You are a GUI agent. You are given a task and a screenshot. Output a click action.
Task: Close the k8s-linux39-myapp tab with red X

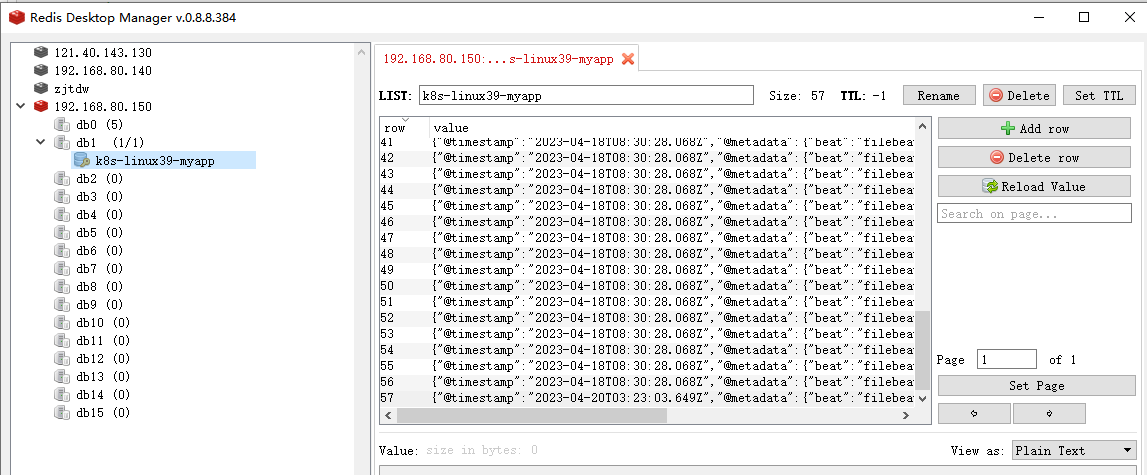click(x=628, y=59)
